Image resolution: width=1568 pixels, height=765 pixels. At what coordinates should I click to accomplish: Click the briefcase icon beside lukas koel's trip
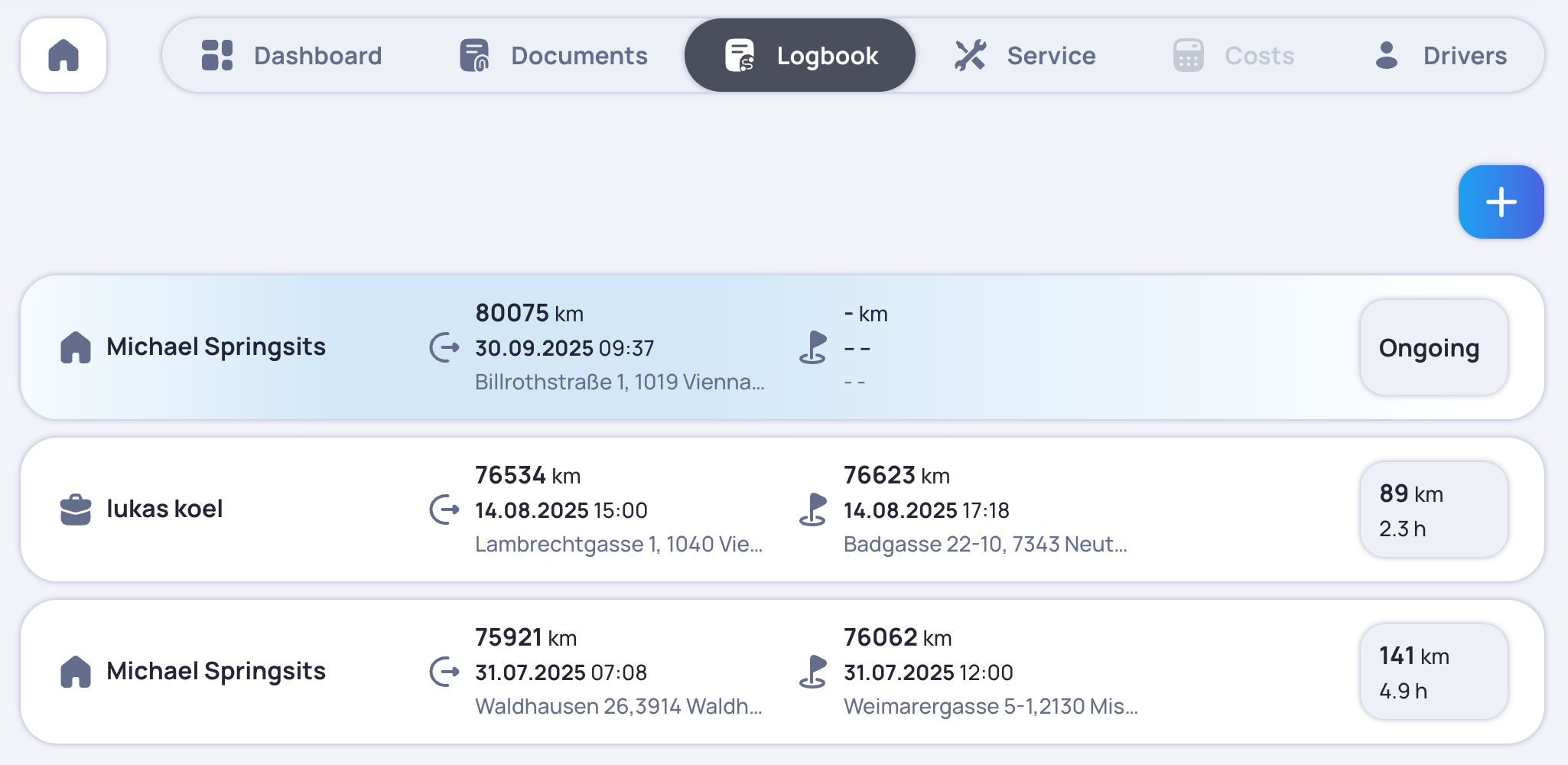click(76, 508)
